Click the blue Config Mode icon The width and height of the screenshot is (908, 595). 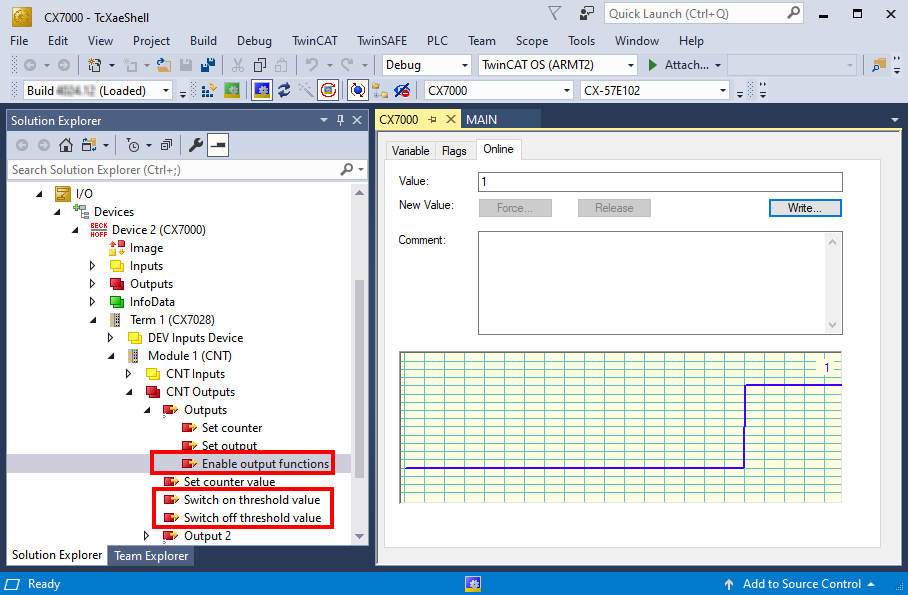click(262, 90)
